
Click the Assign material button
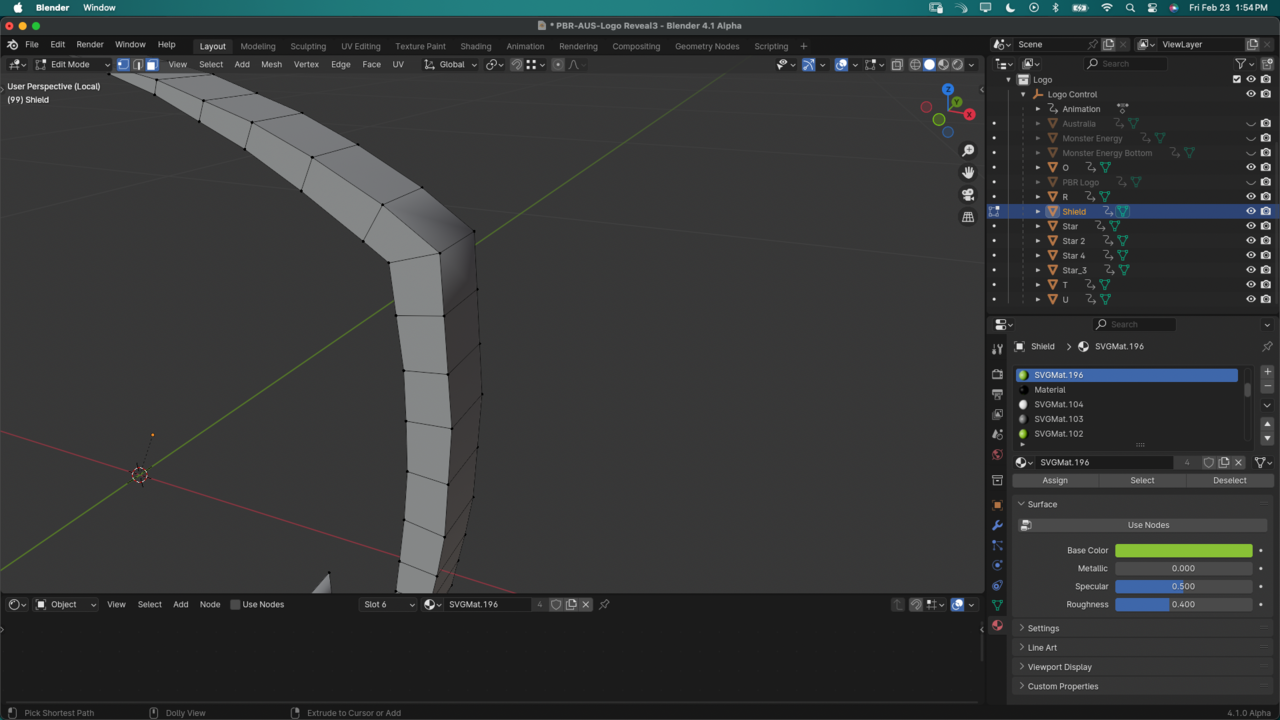[1055, 480]
